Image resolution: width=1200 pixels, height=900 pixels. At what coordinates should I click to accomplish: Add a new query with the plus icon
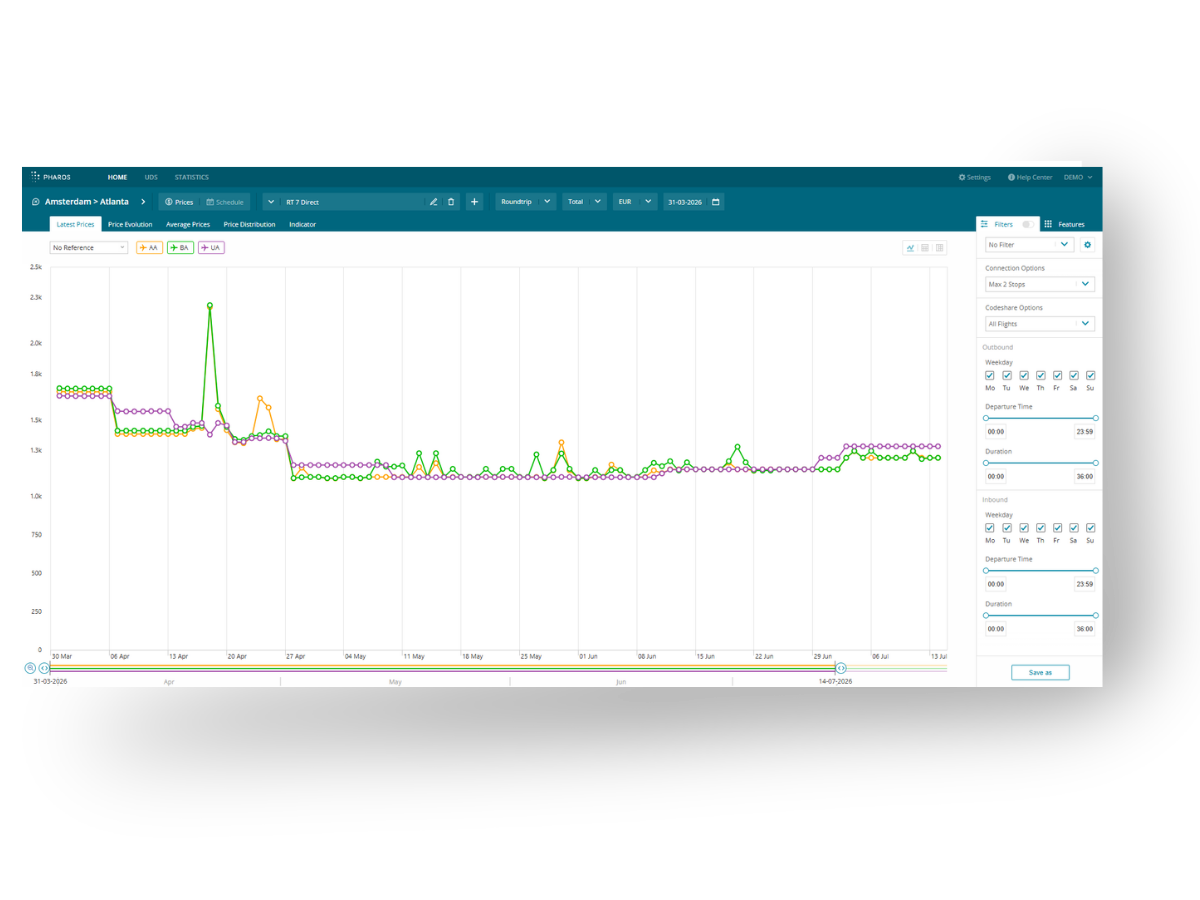pyautogui.click(x=474, y=201)
